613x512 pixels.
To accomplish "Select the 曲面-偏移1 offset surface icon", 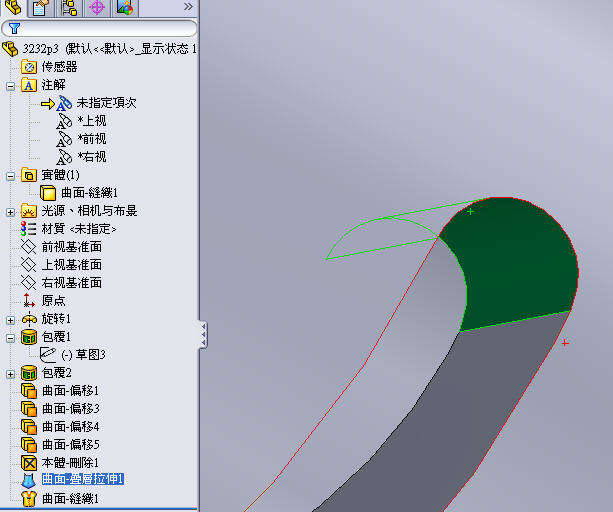I will (x=29, y=391).
